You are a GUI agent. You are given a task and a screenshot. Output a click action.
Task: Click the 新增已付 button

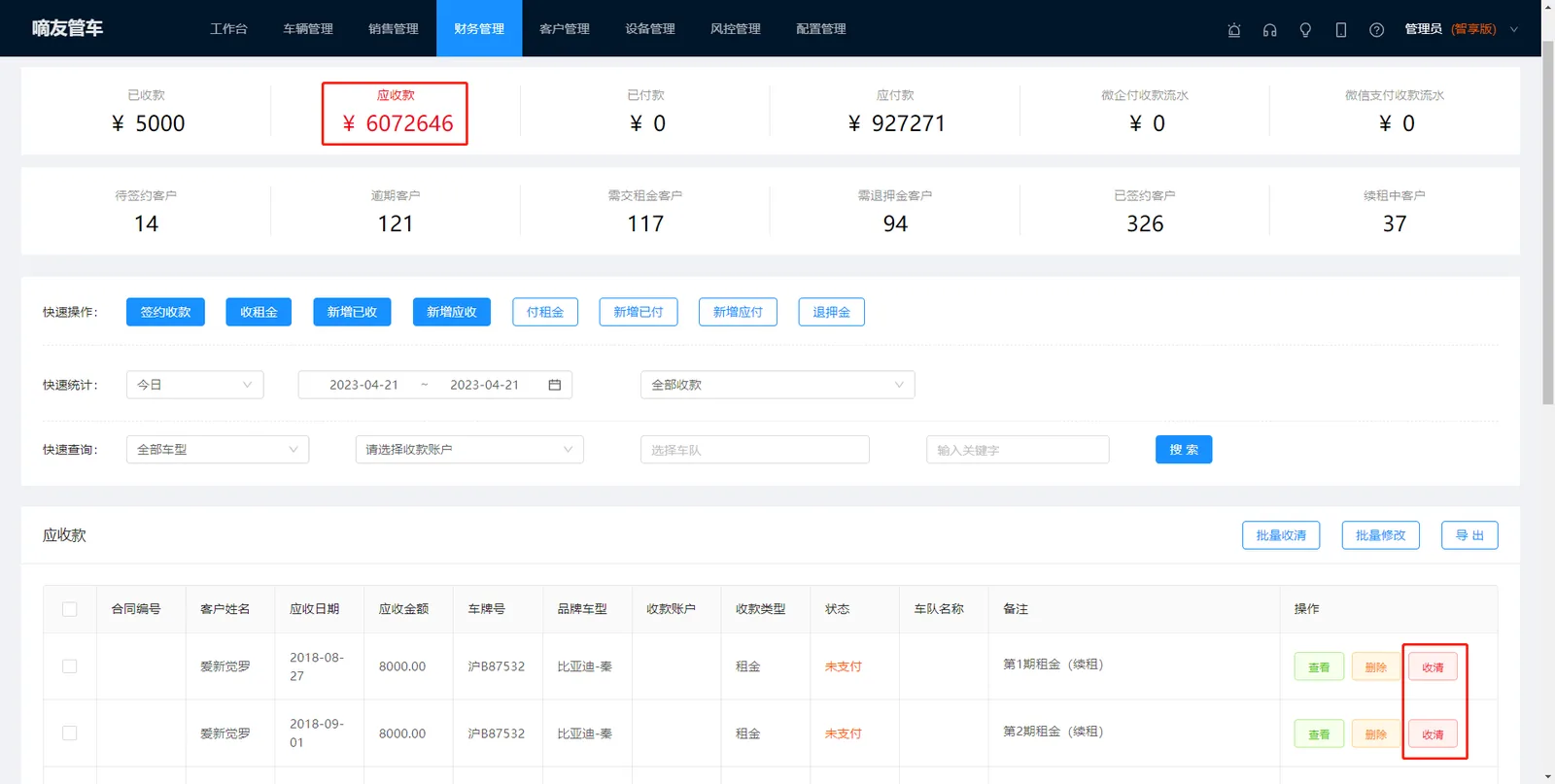click(639, 312)
